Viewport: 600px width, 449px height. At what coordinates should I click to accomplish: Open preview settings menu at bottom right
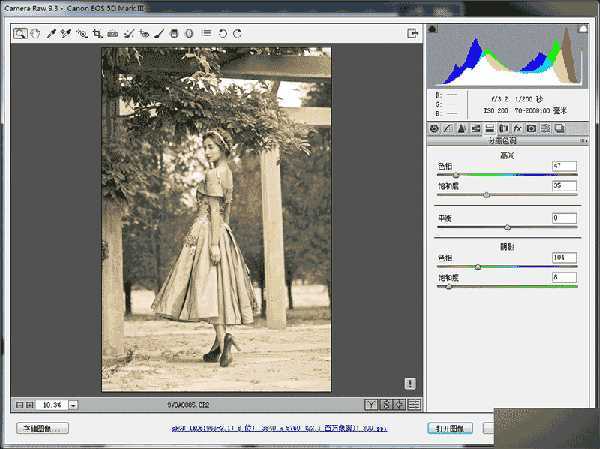tap(413, 405)
